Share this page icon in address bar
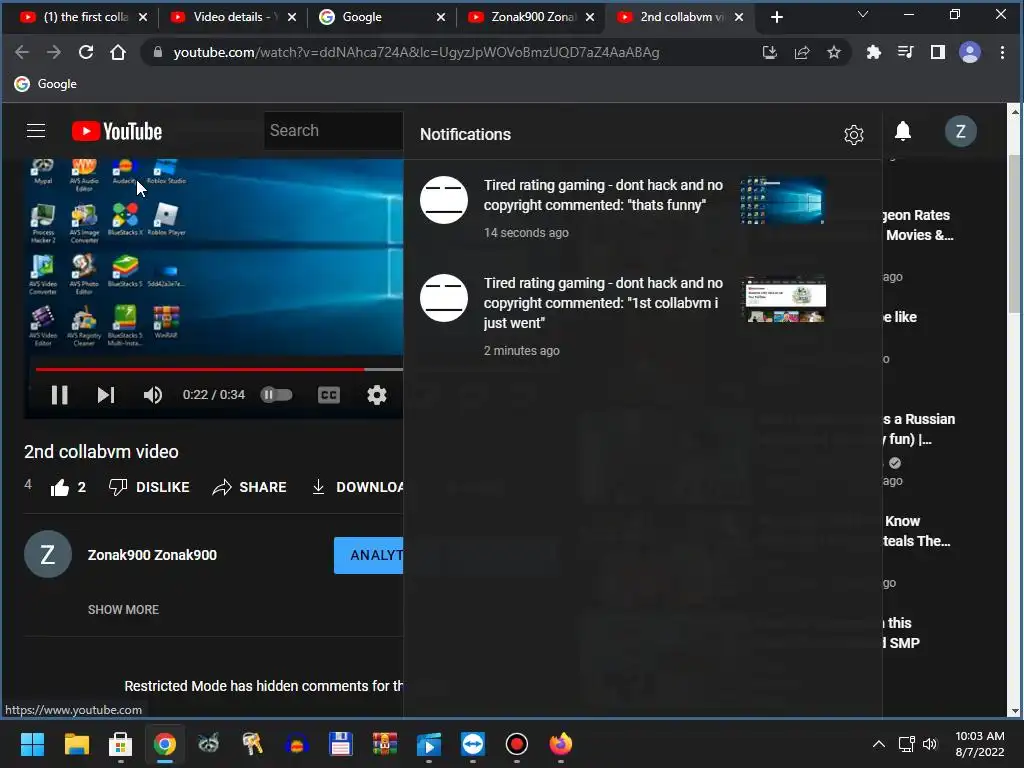1024x768 pixels. point(802,52)
